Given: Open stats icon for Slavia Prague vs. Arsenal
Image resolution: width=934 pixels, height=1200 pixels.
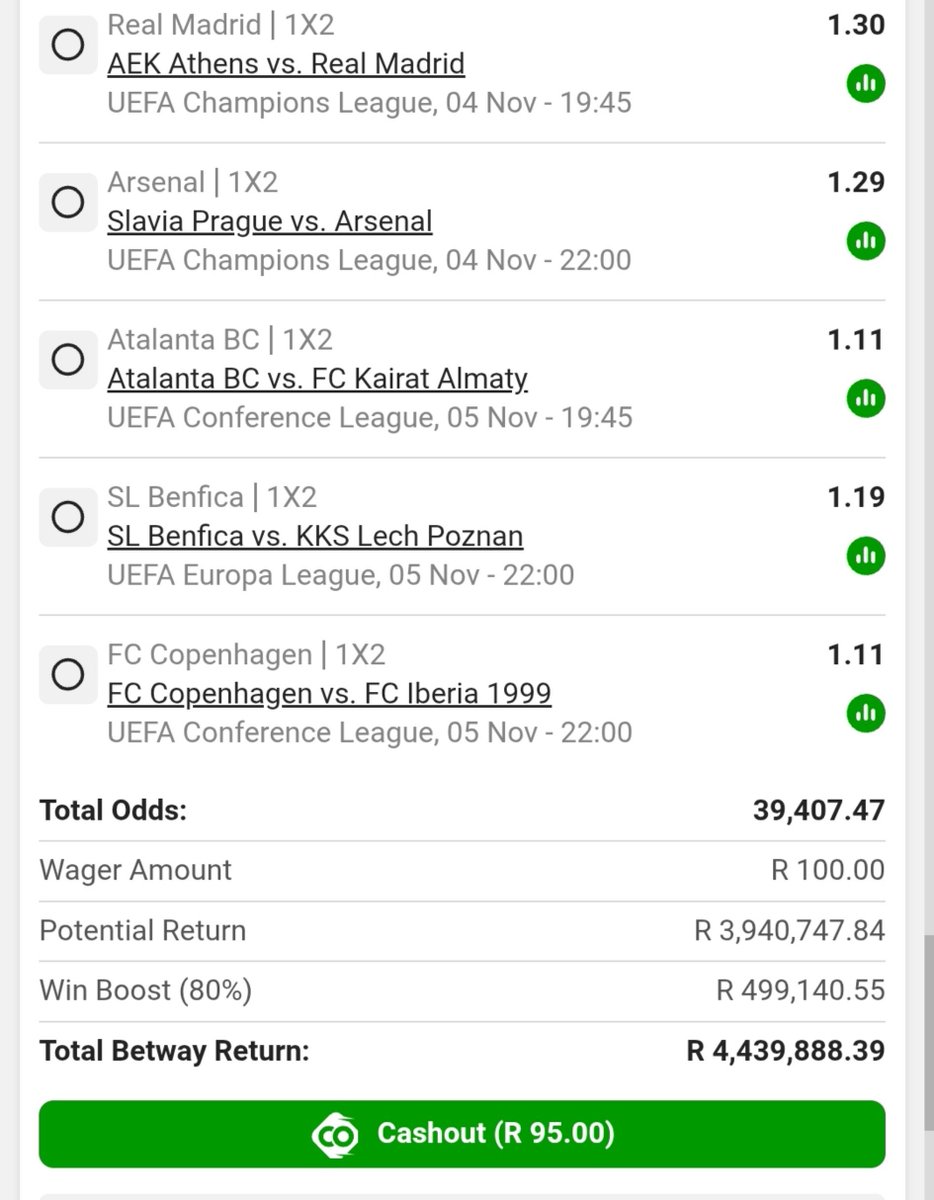Looking at the screenshot, I should click(865, 241).
